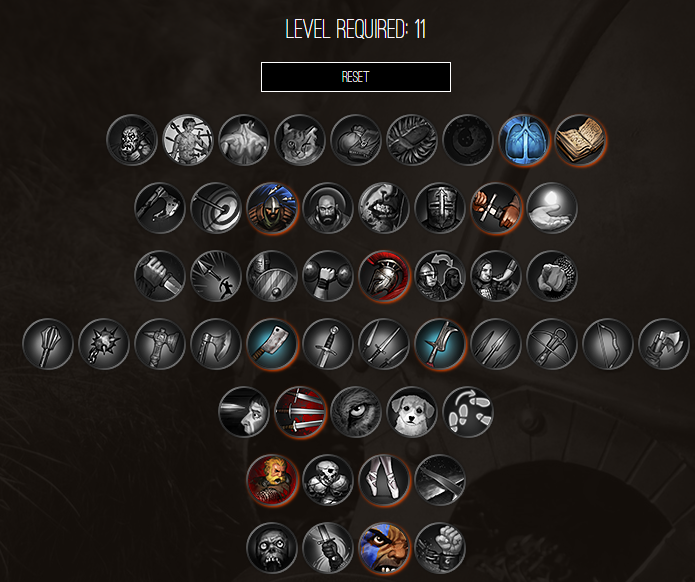Toggle the blue face-paint warrior perk
The image size is (695, 582).
click(x=384, y=548)
